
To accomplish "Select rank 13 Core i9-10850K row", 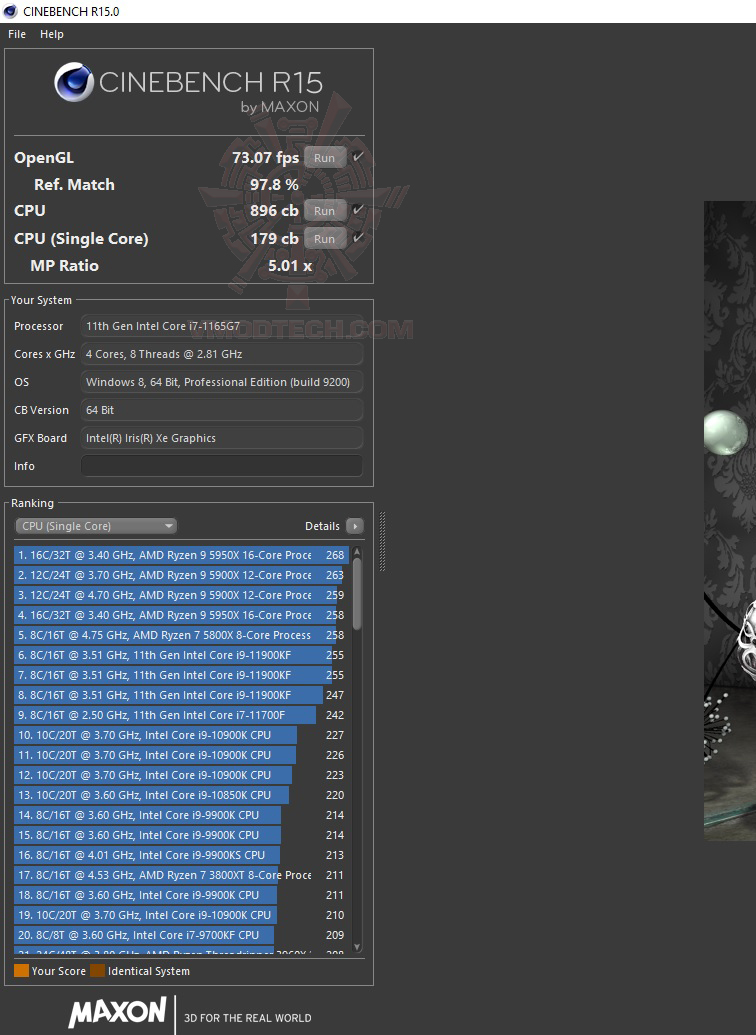I will (182, 795).
